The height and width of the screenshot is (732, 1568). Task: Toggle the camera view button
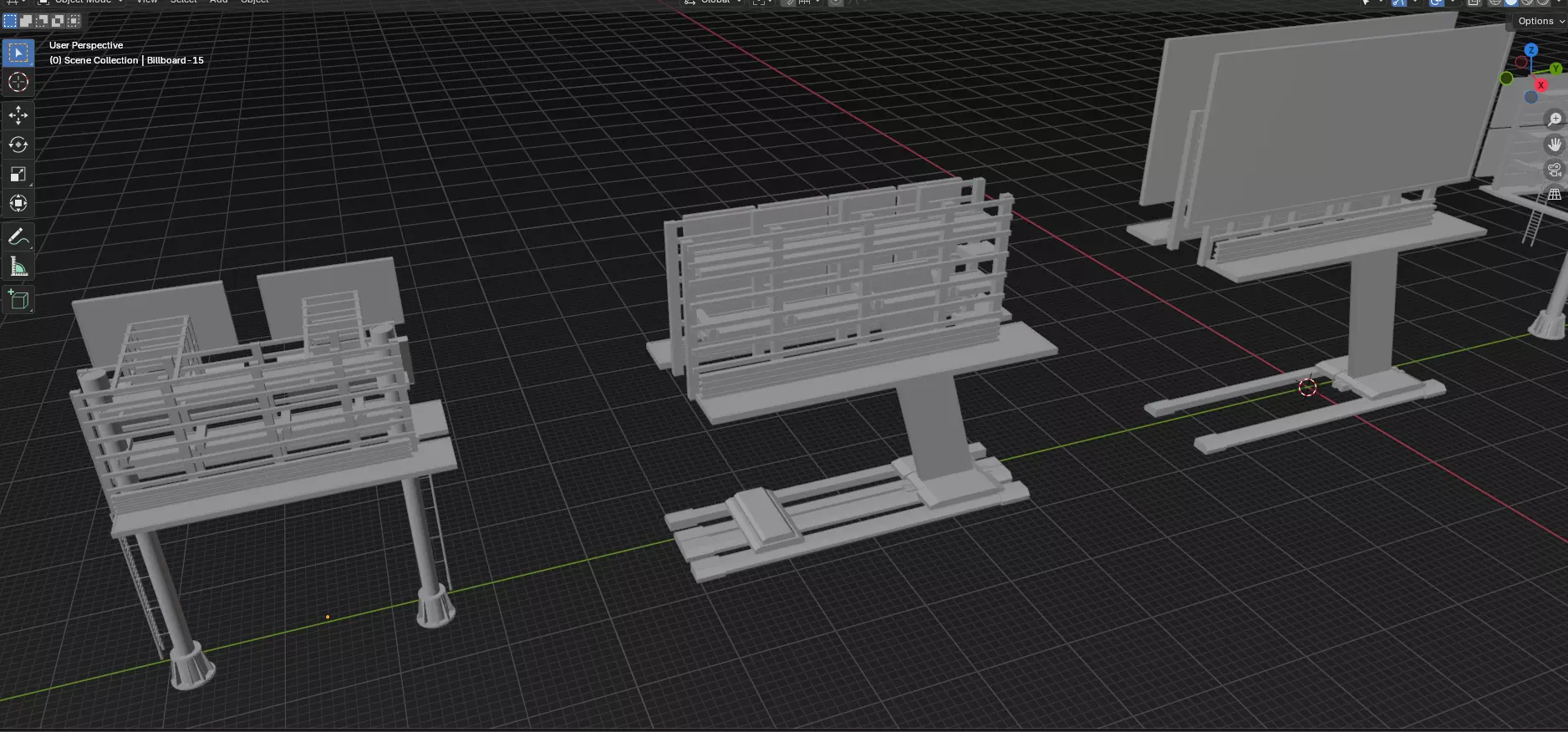click(x=1555, y=170)
